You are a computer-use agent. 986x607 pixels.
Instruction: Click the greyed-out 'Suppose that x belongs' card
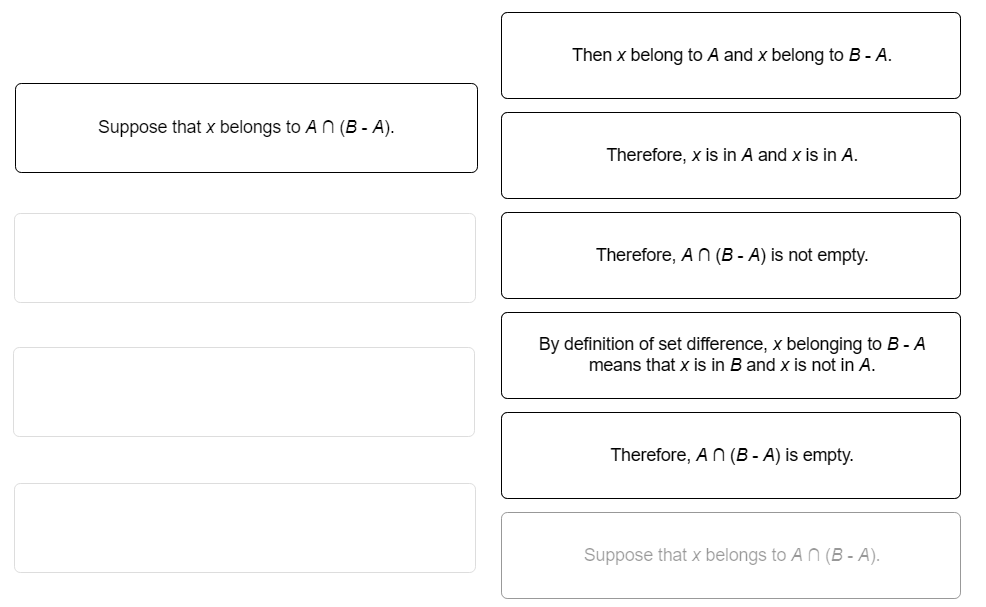pos(729,555)
